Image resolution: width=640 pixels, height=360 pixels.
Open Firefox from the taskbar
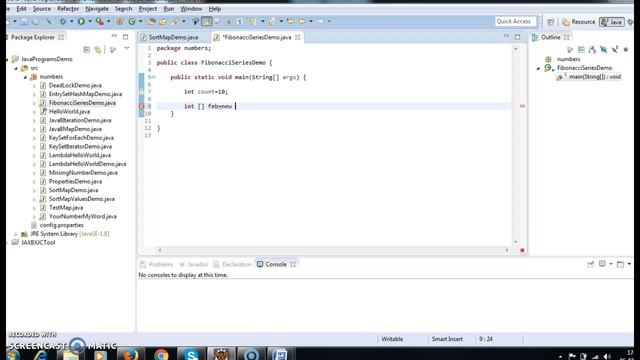tap(131, 354)
